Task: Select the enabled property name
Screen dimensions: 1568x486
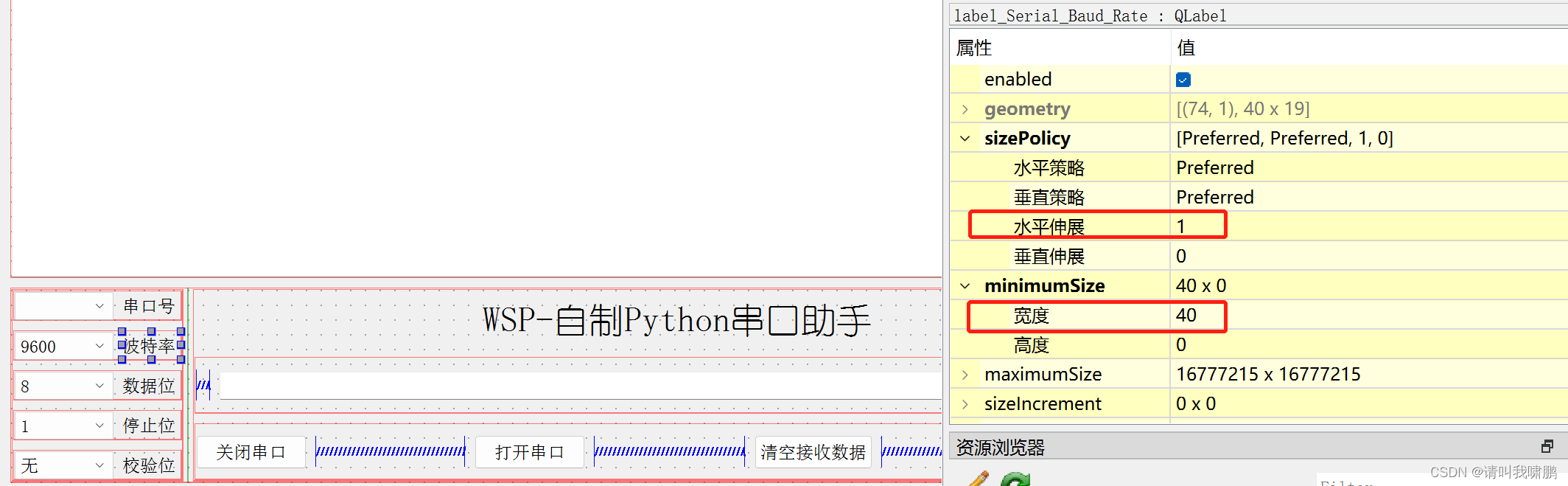Action: pos(1018,80)
